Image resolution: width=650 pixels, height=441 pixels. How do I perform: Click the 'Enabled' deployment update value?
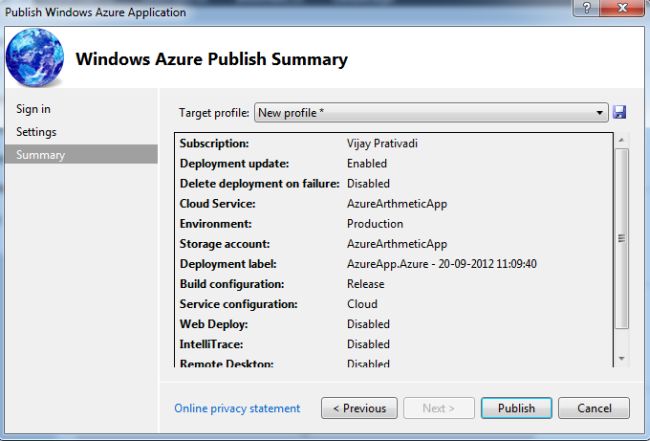[x=367, y=163]
